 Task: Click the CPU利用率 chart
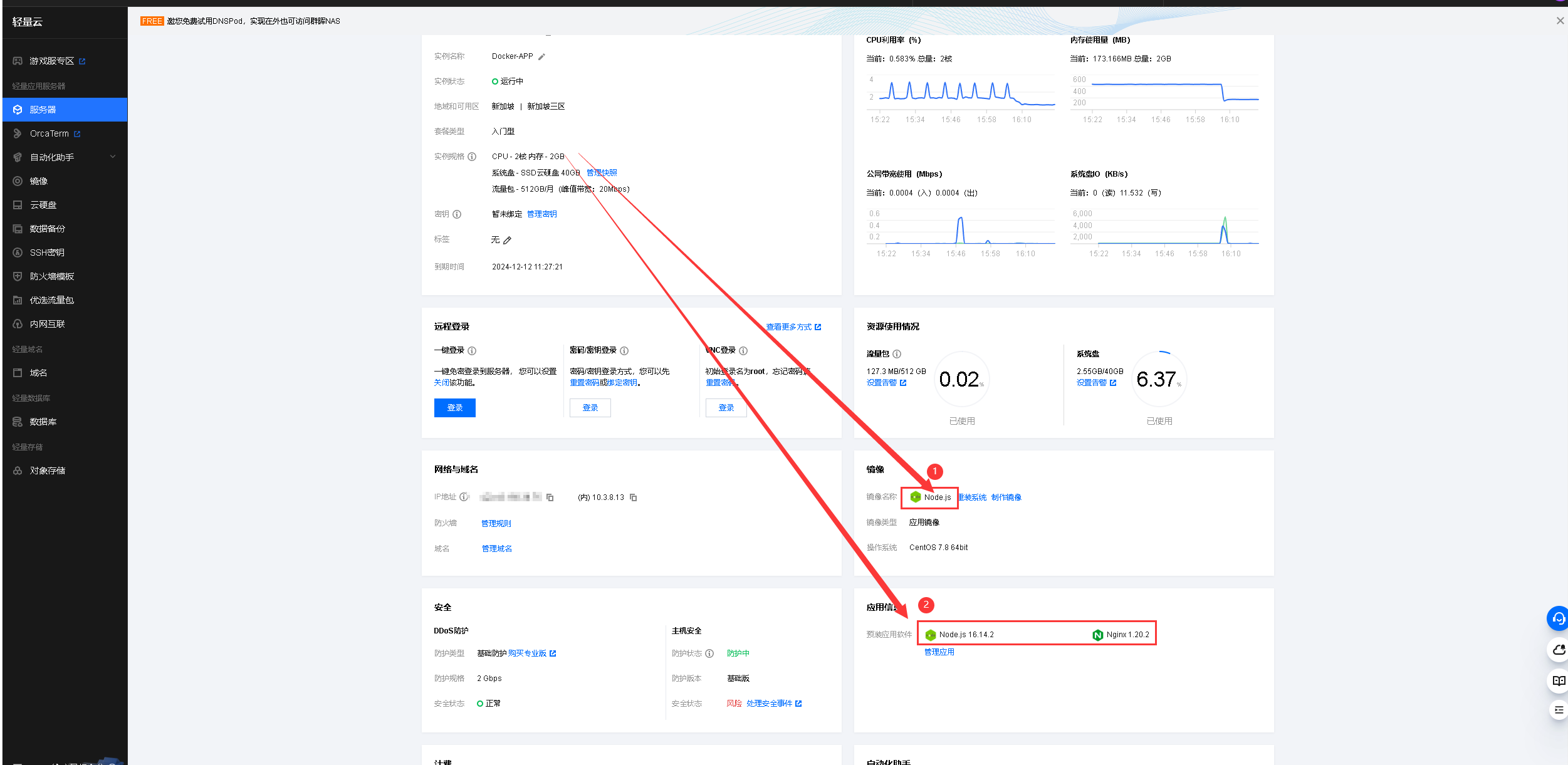tap(960, 94)
